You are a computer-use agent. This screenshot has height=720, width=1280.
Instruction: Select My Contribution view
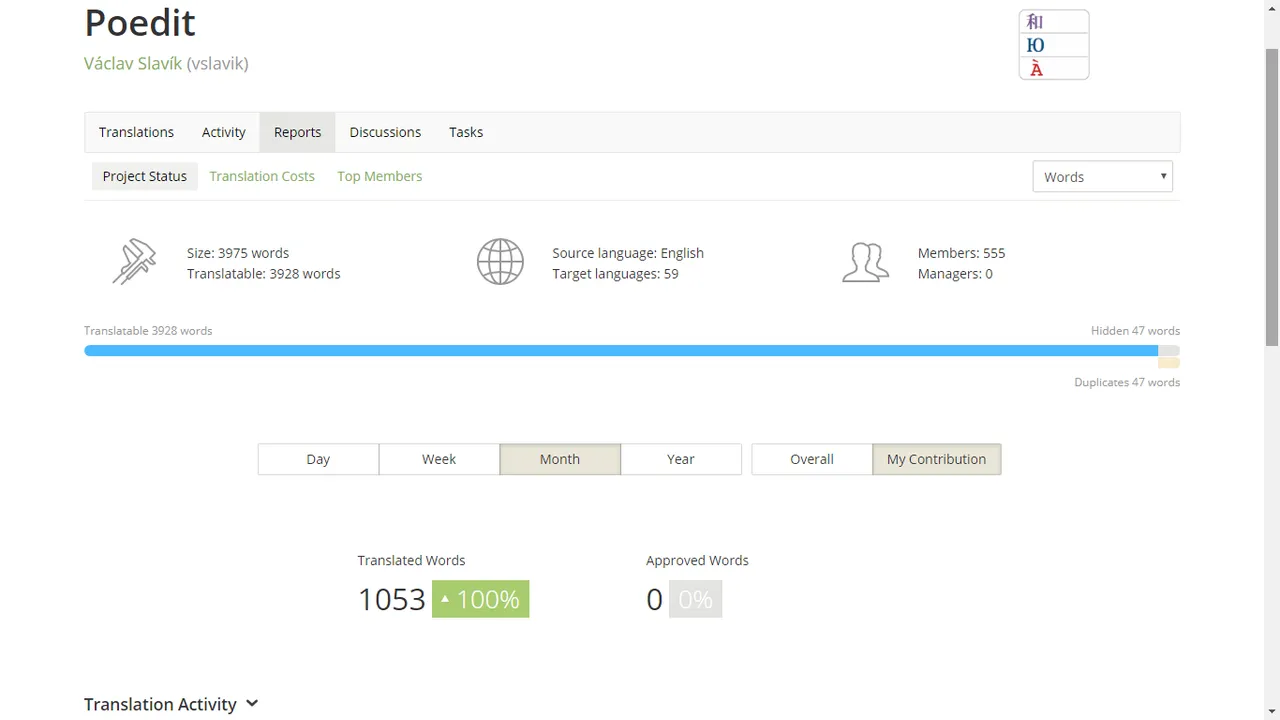click(x=937, y=459)
